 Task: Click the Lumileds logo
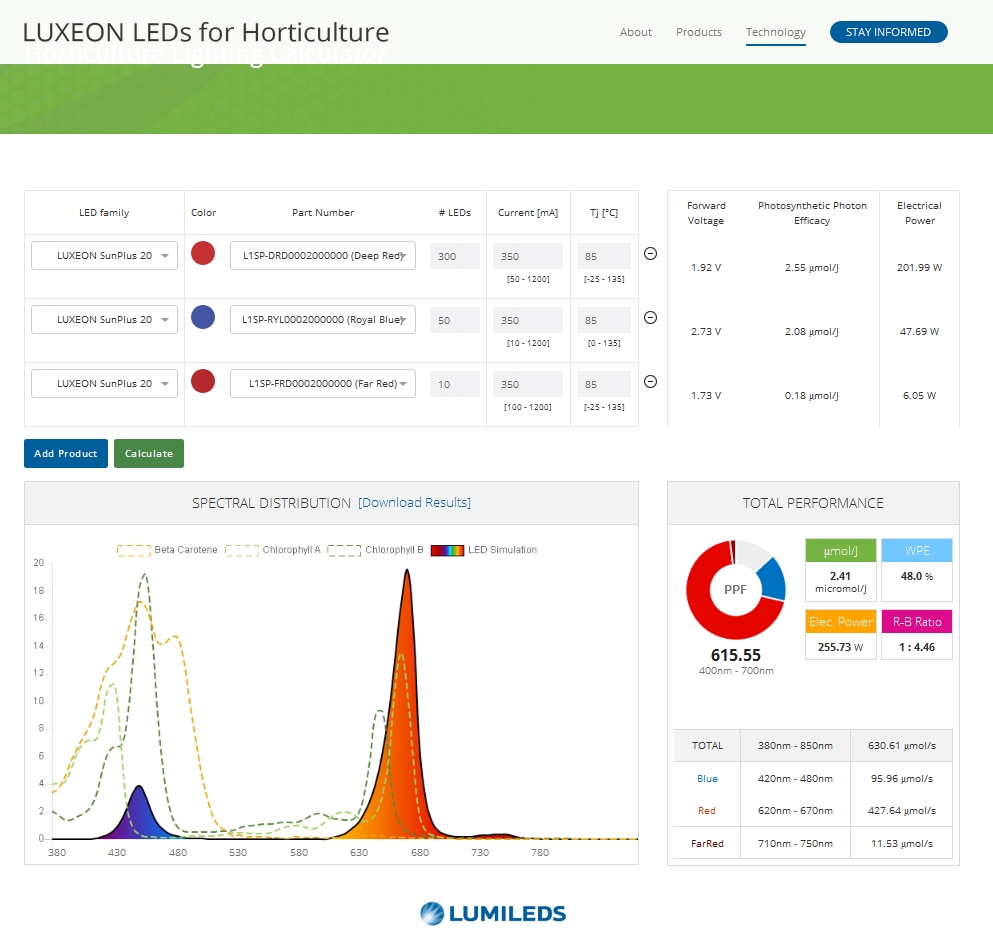(491, 913)
